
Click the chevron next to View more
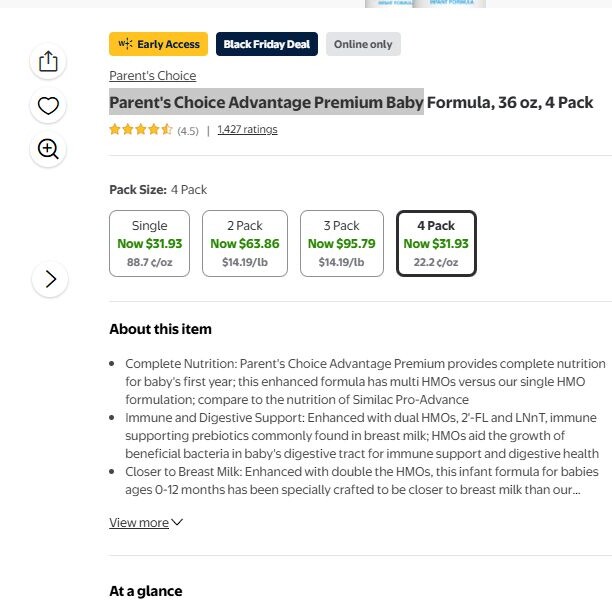(178, 522)
